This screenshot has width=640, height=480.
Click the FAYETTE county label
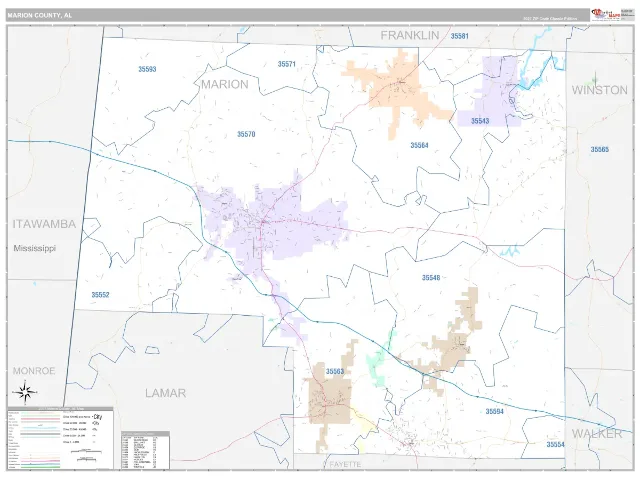click(x=345, y=464)
